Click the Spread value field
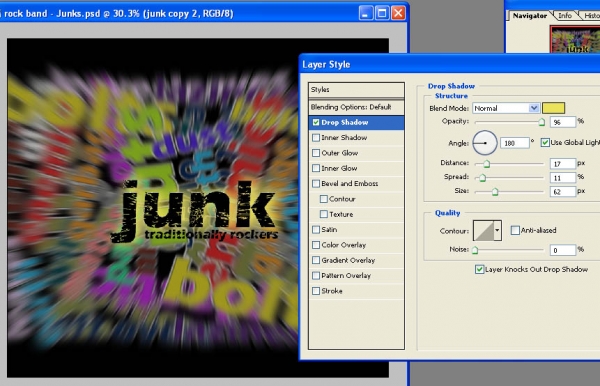Viewport: 600px width, 386px height. pos(563,178)
